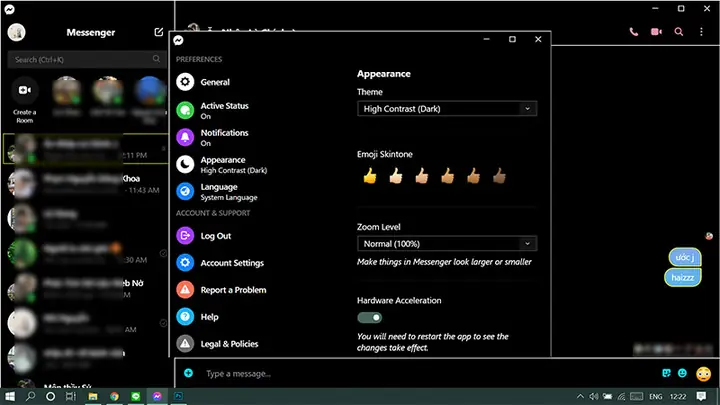Start a video call with camera icon
720x405 pixels.
[x=656, y=32]
